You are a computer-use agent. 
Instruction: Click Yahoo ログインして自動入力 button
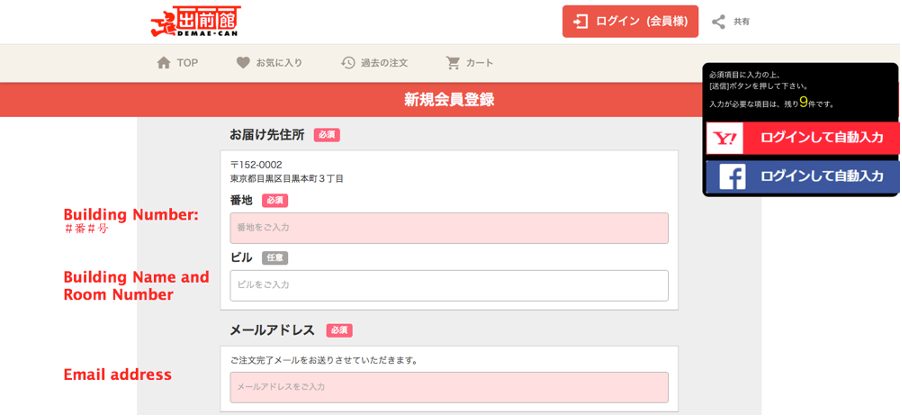point(802,138)
